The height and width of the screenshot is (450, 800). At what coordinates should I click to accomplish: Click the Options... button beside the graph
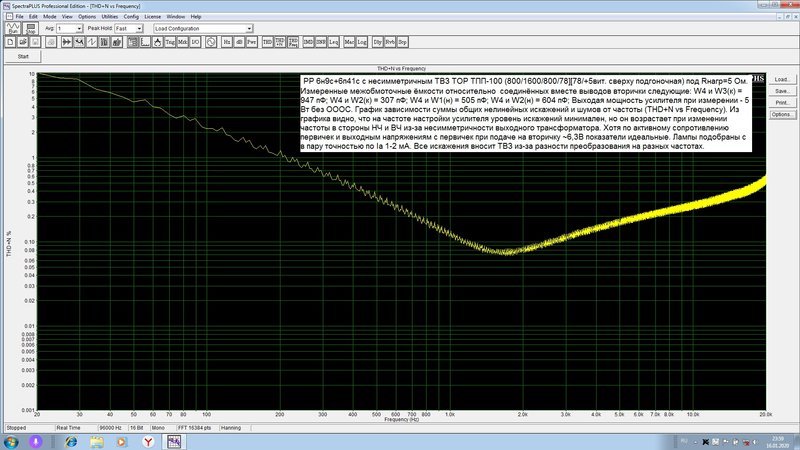782,115
